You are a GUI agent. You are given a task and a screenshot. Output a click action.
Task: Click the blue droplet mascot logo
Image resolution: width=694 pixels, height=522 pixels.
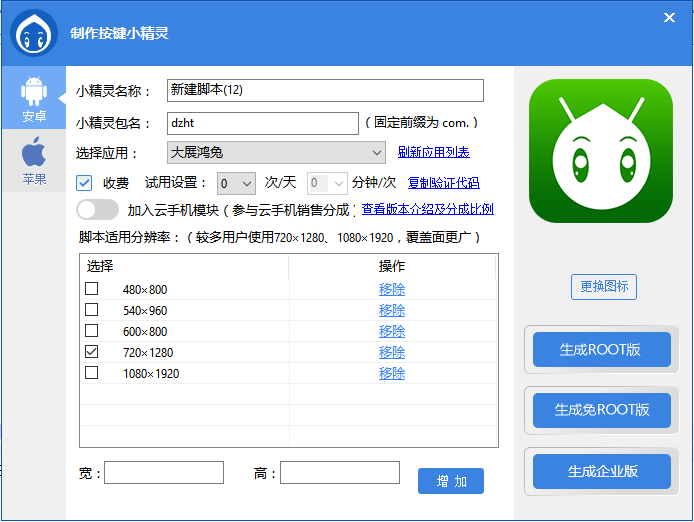pos(34,33)
